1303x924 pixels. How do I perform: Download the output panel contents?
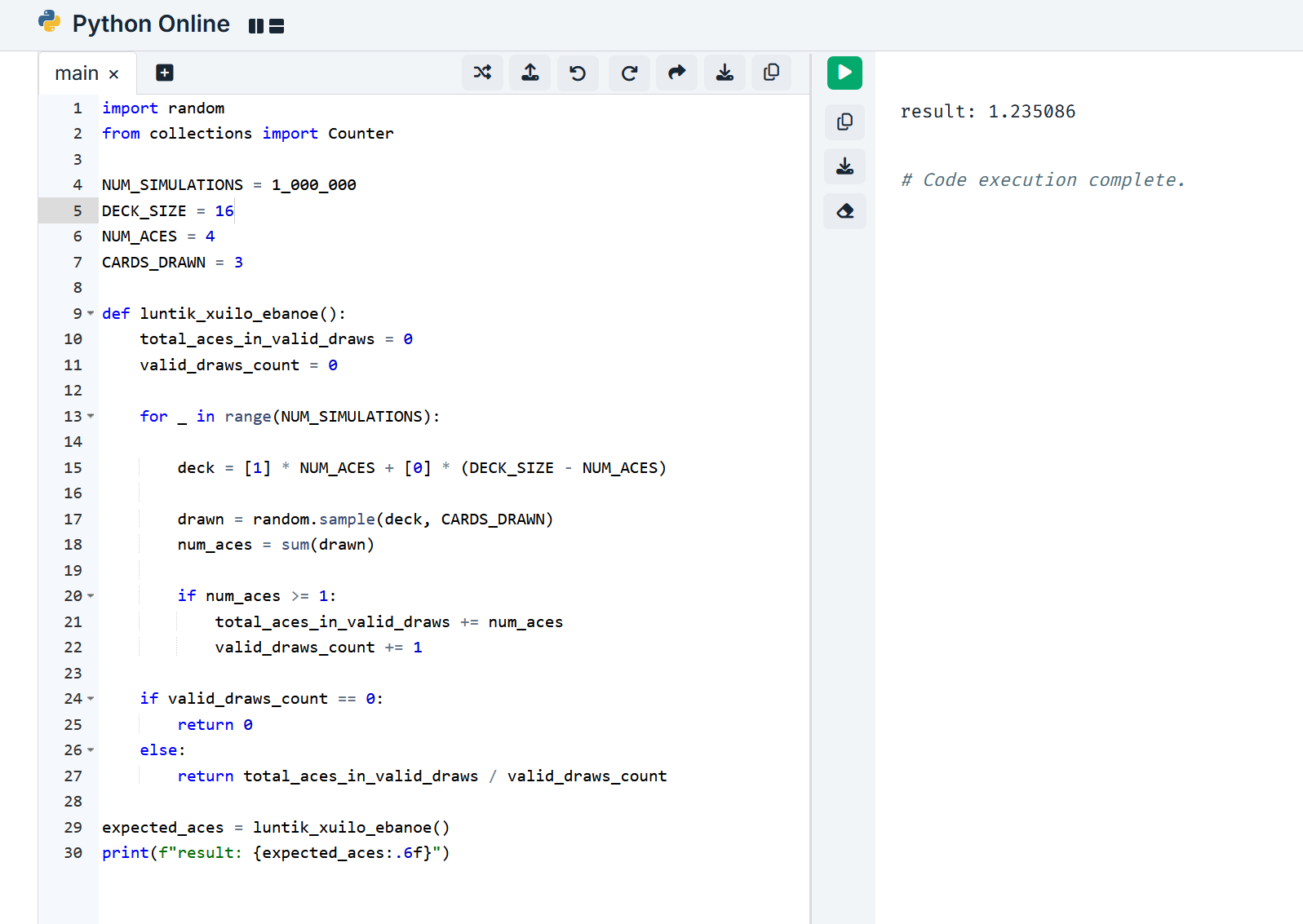(844, 166)
